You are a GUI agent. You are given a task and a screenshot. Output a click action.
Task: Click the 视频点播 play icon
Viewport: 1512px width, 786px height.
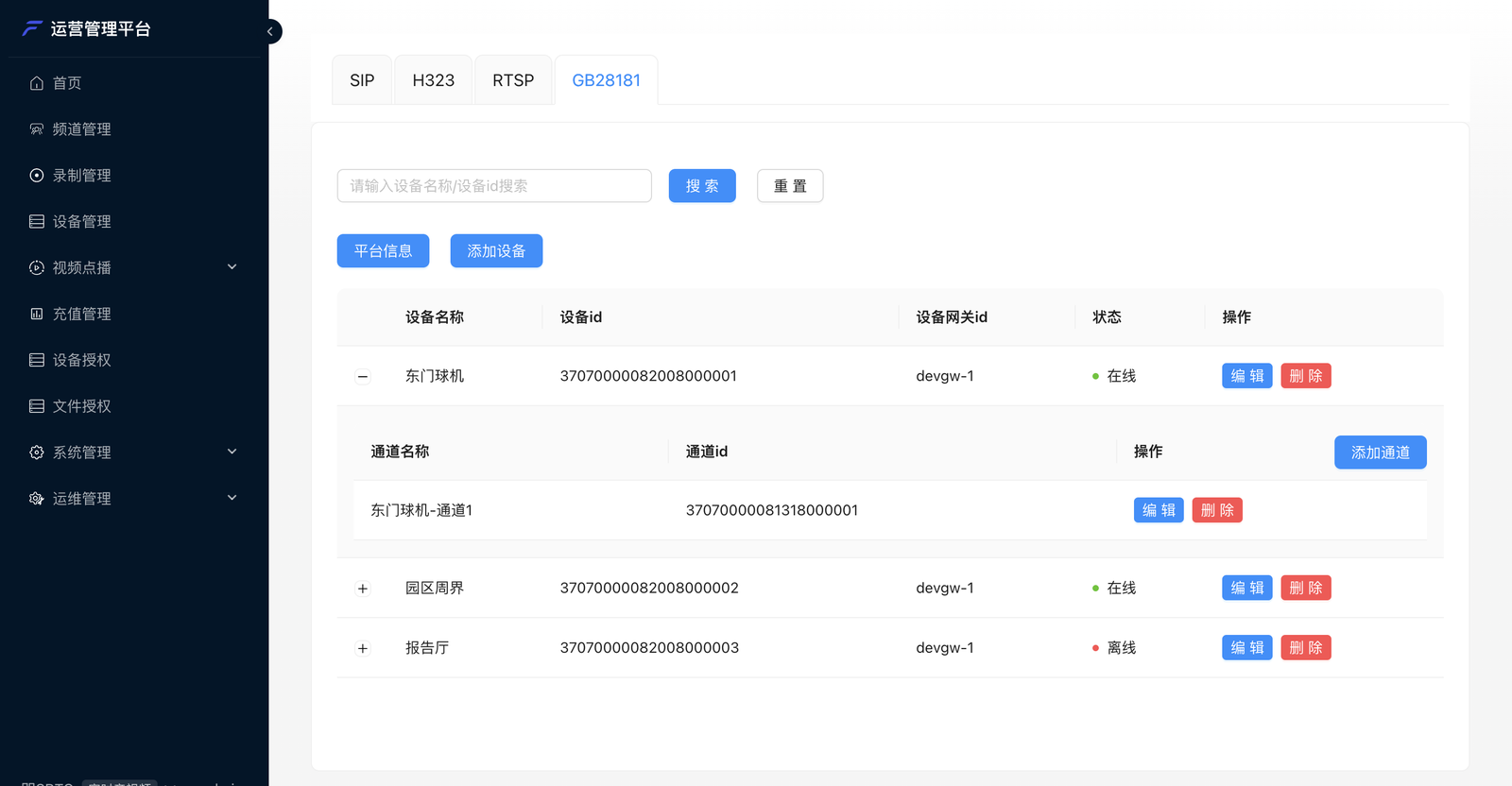37,268
